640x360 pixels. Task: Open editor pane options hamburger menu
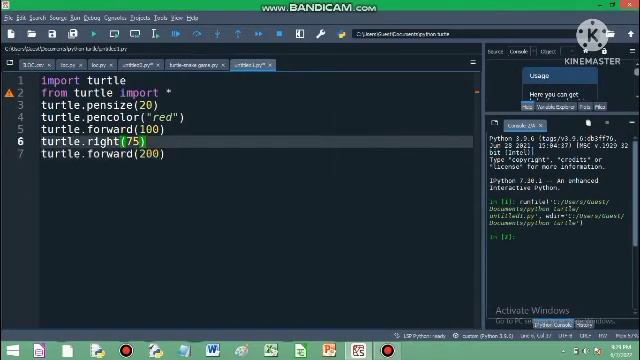pos(473,62)
